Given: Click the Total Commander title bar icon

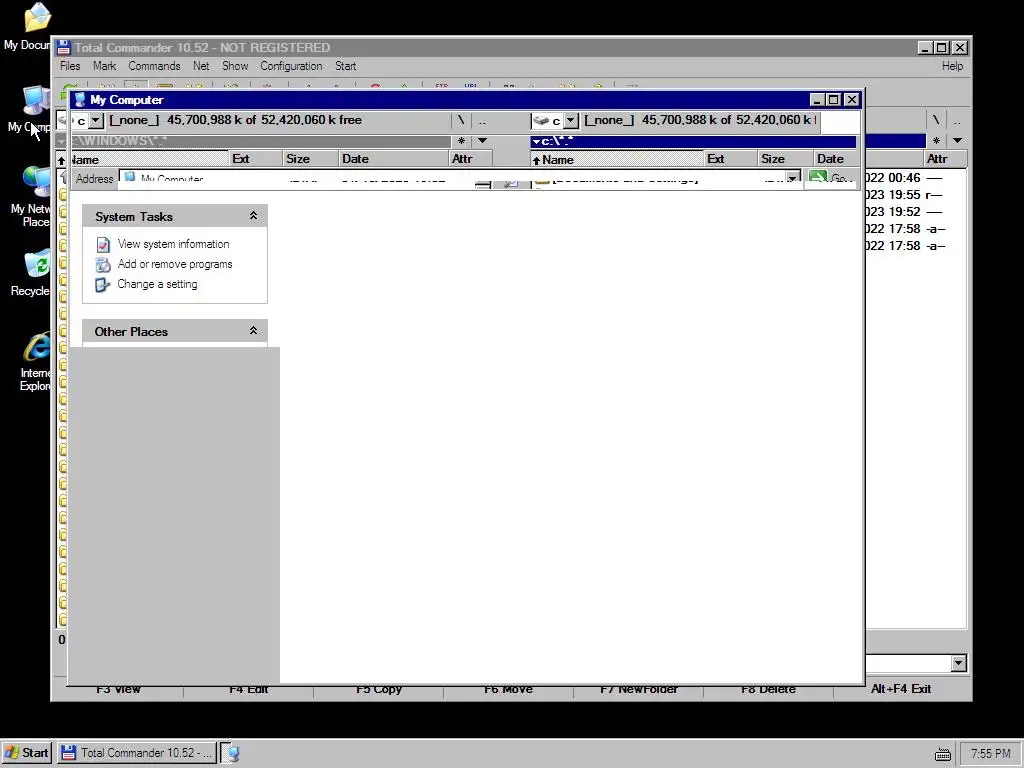Looking at the screenshot, I should click(x=63, y=48).
